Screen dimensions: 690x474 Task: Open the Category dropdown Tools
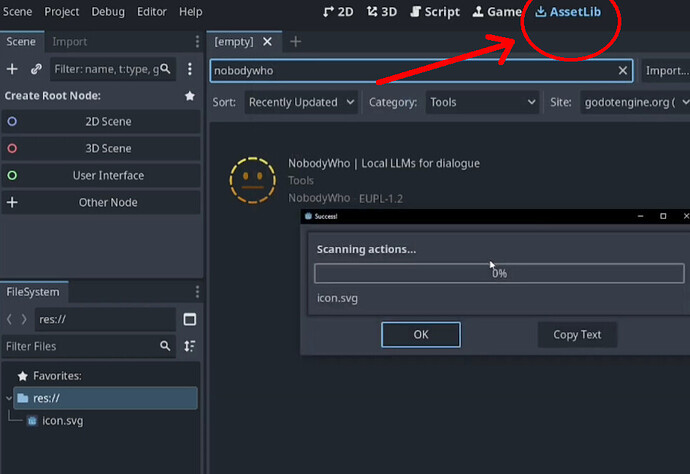[482, 103]
